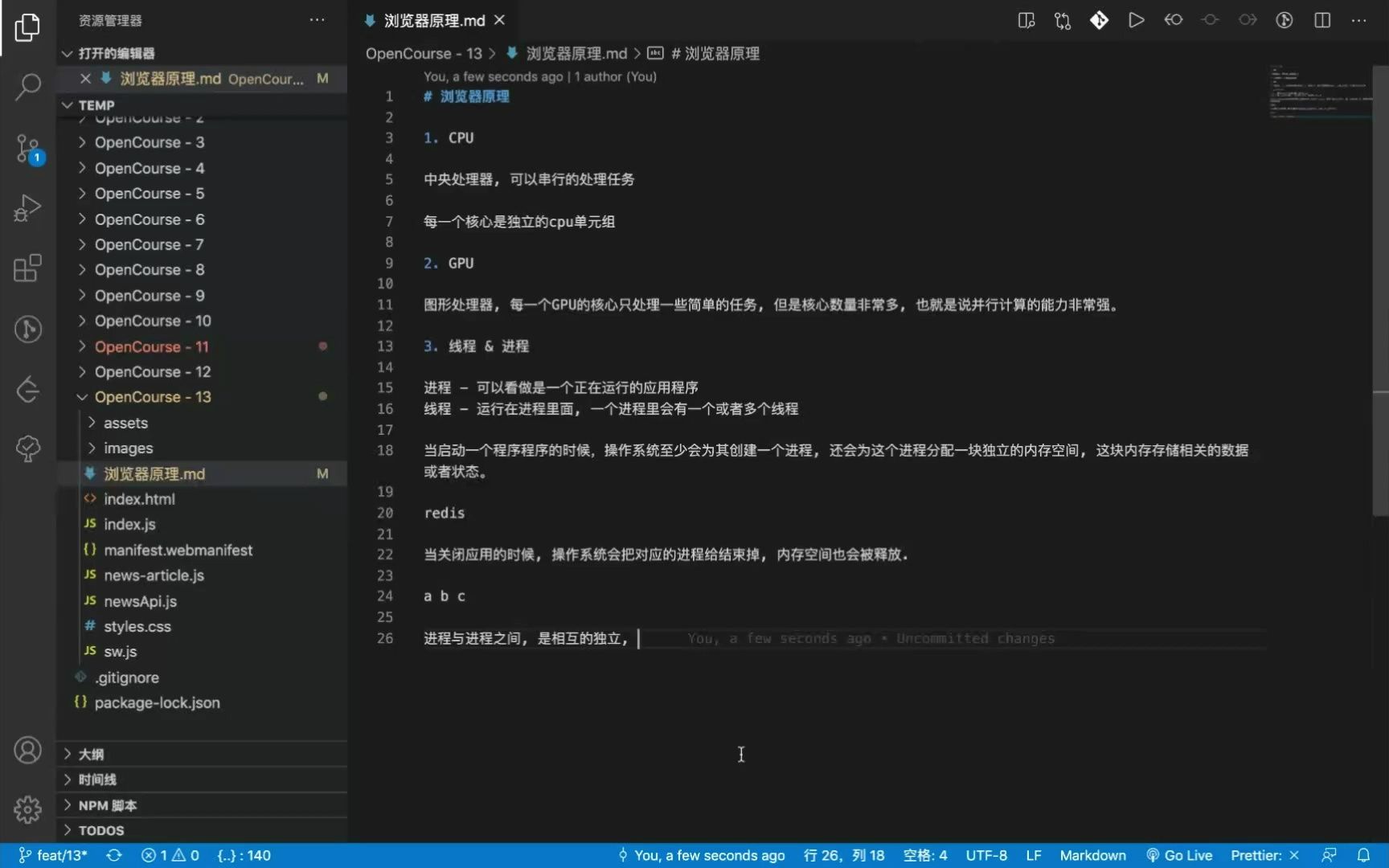The height and width of the screenshot is (868, 1389).
Task: Open notifications bell in status bar
Action: (1363, 855)
